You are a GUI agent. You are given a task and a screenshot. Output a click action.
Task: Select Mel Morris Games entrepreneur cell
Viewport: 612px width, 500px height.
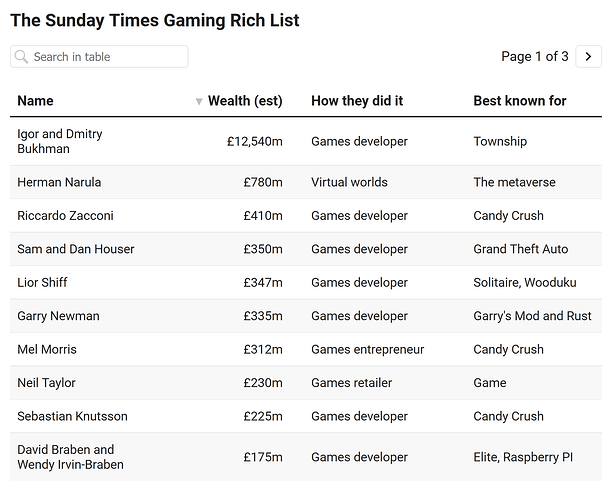[367, 349]
